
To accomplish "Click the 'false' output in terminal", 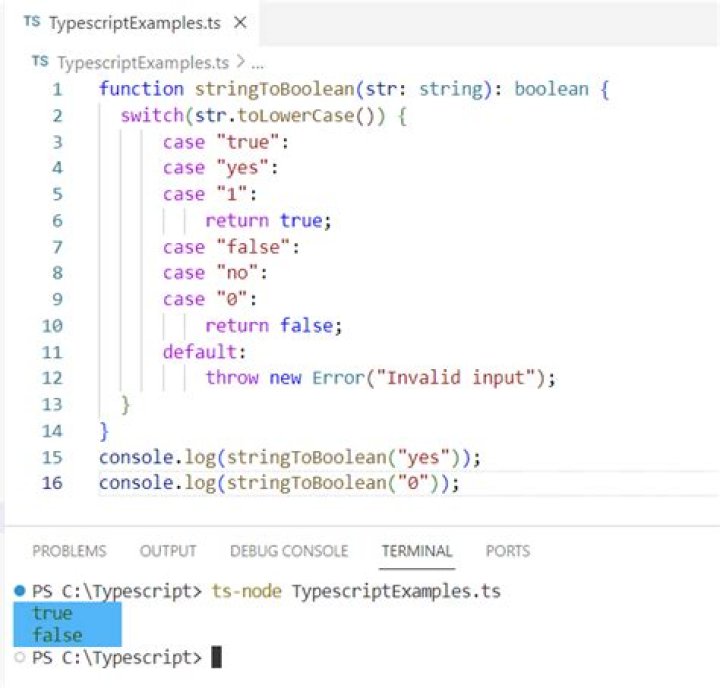I will pos(57,635).
